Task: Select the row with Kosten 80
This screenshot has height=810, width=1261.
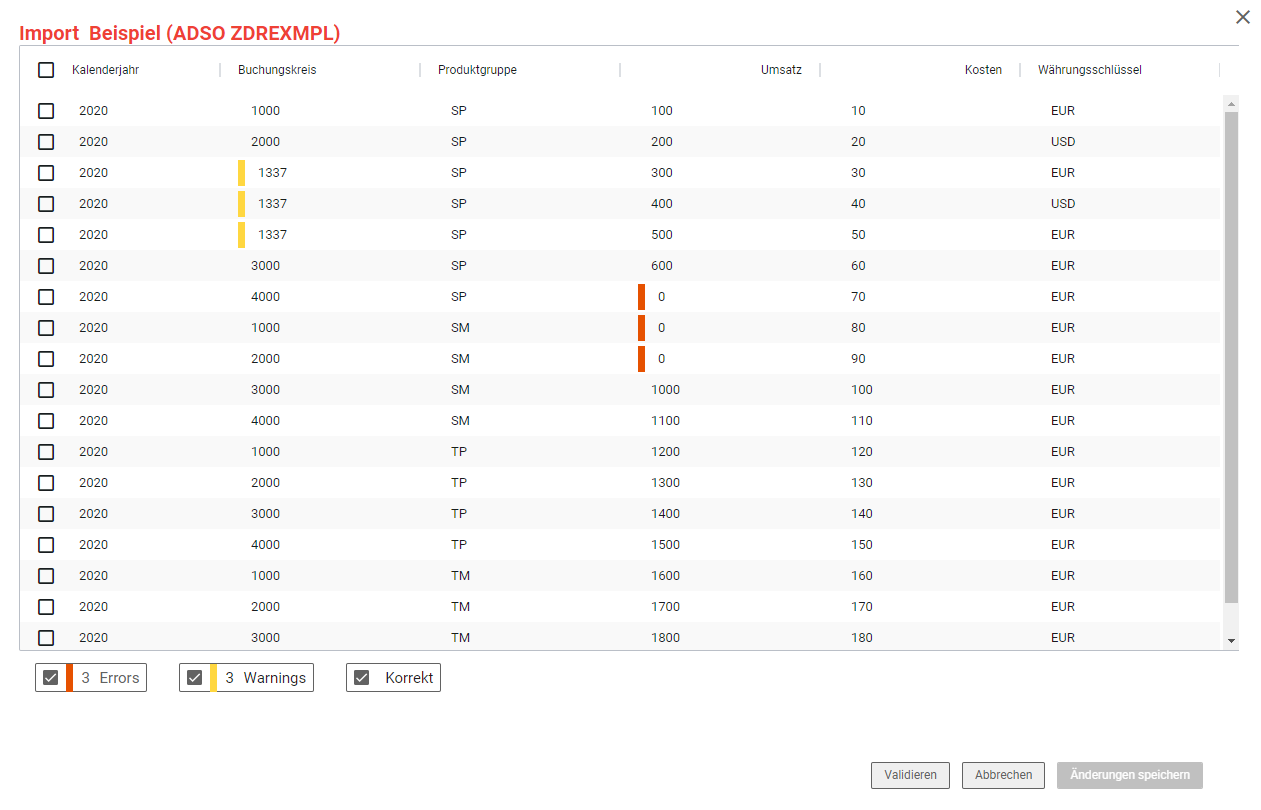Action: tap(46, 328)
